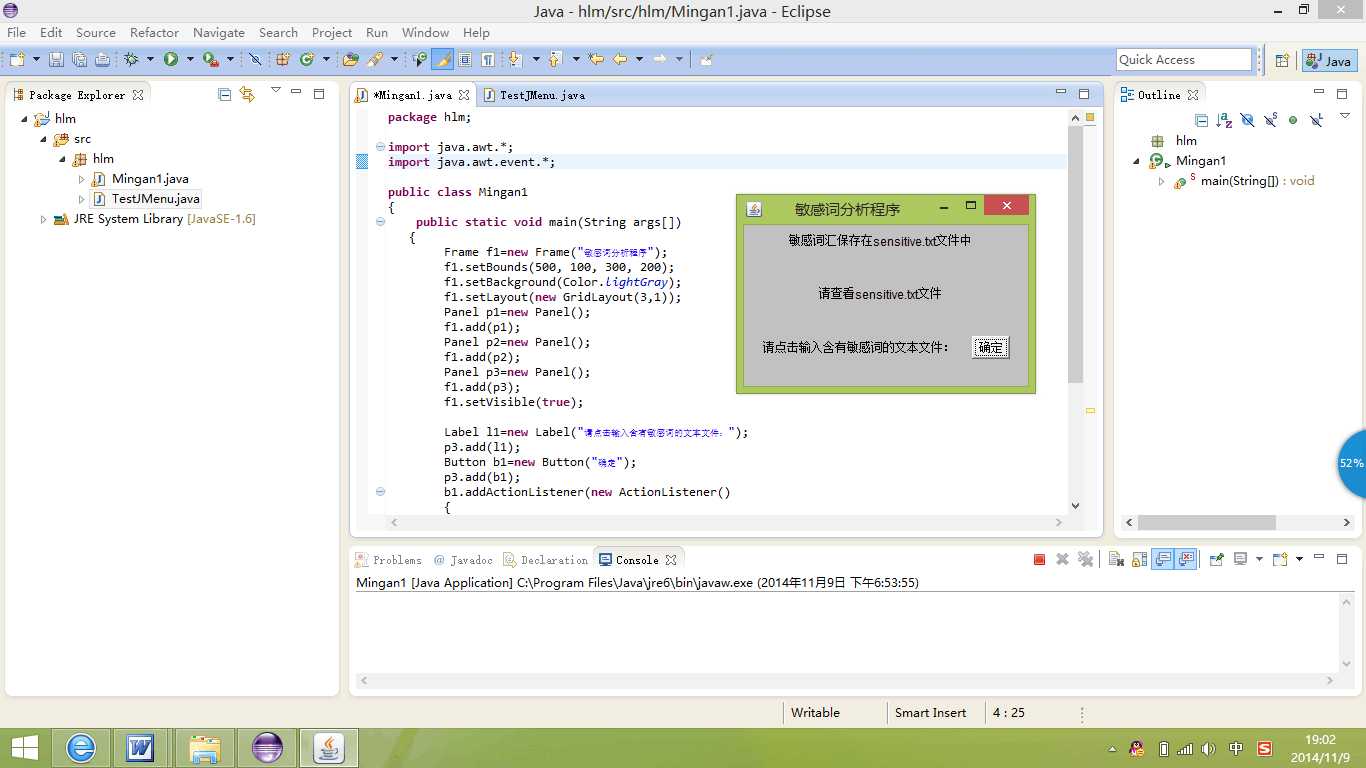Click the Print toolbar icon
1366x768 pixels.
(102, 60)
